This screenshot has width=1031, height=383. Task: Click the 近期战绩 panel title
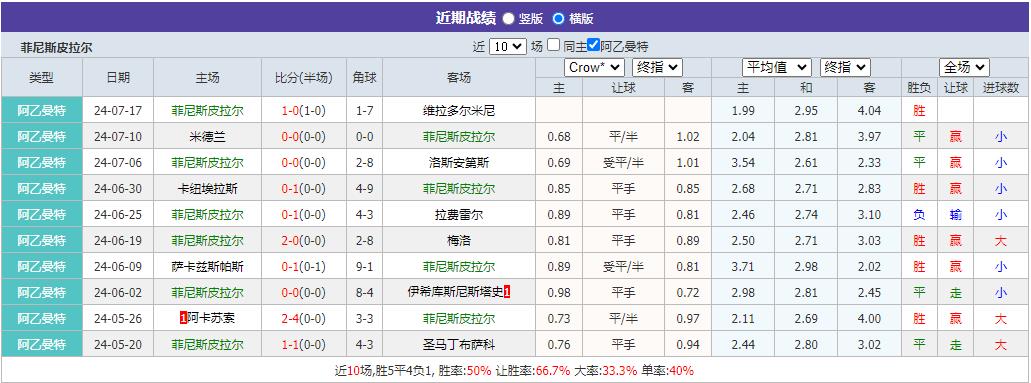point(466,18)
